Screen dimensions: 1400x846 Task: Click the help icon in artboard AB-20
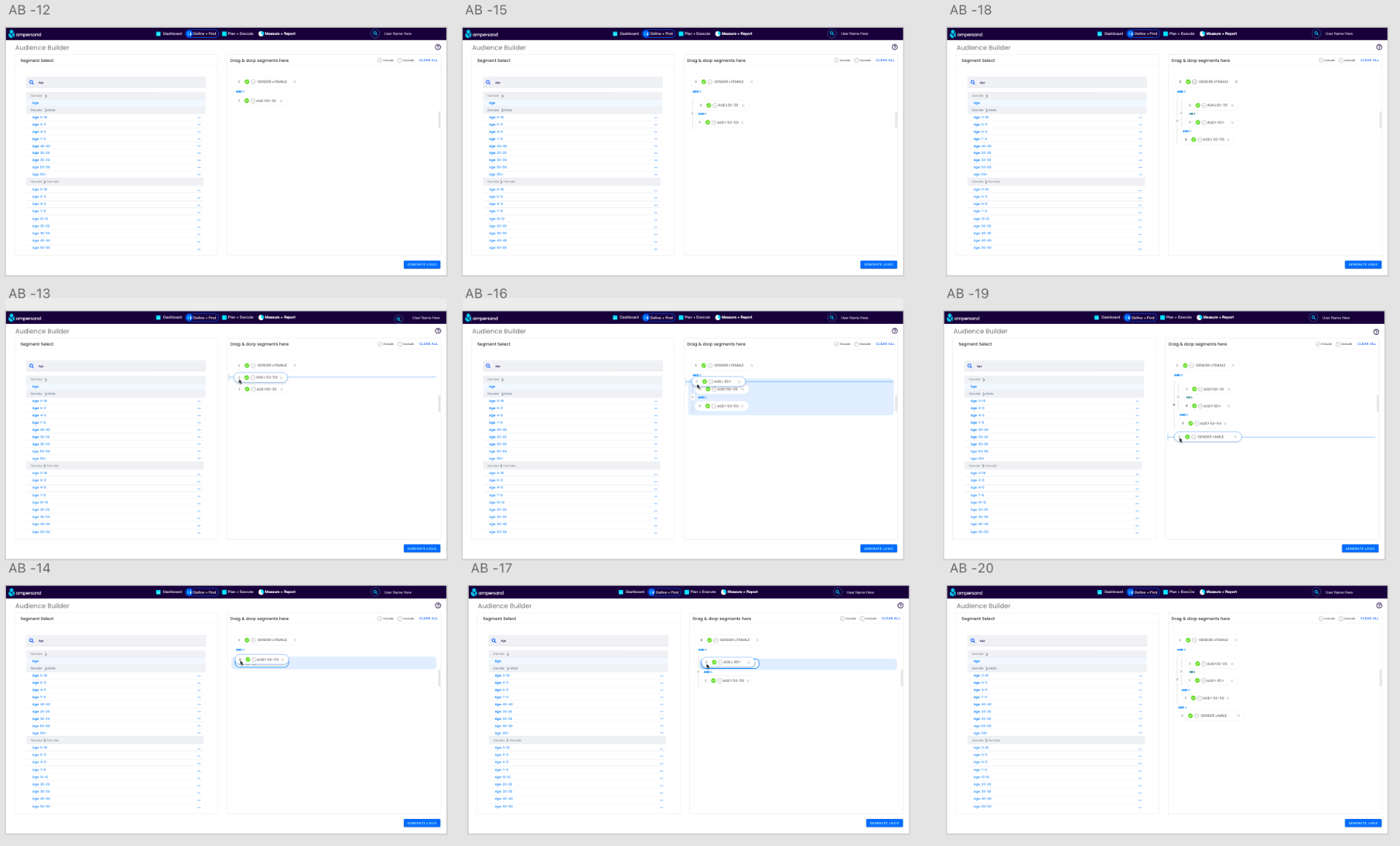(x=1379, y=605)
